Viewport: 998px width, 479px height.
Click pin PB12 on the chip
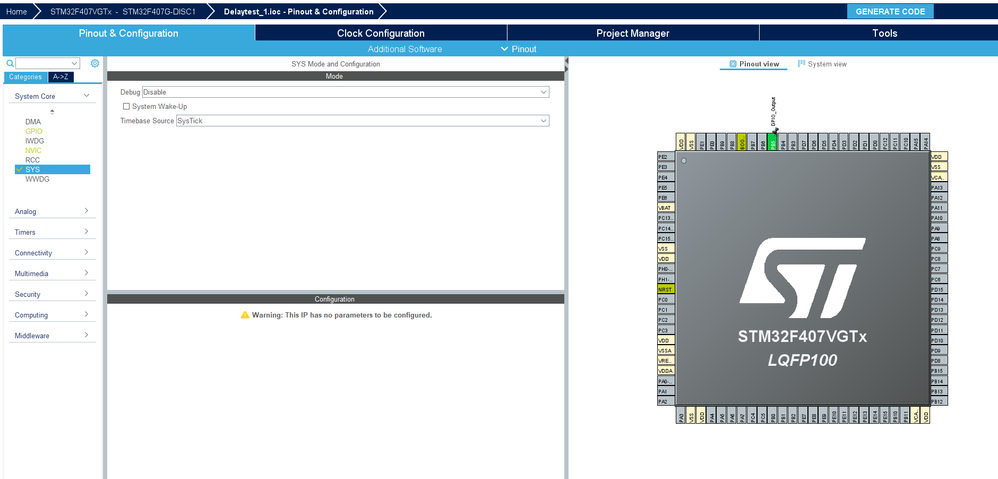coord(939,401)
